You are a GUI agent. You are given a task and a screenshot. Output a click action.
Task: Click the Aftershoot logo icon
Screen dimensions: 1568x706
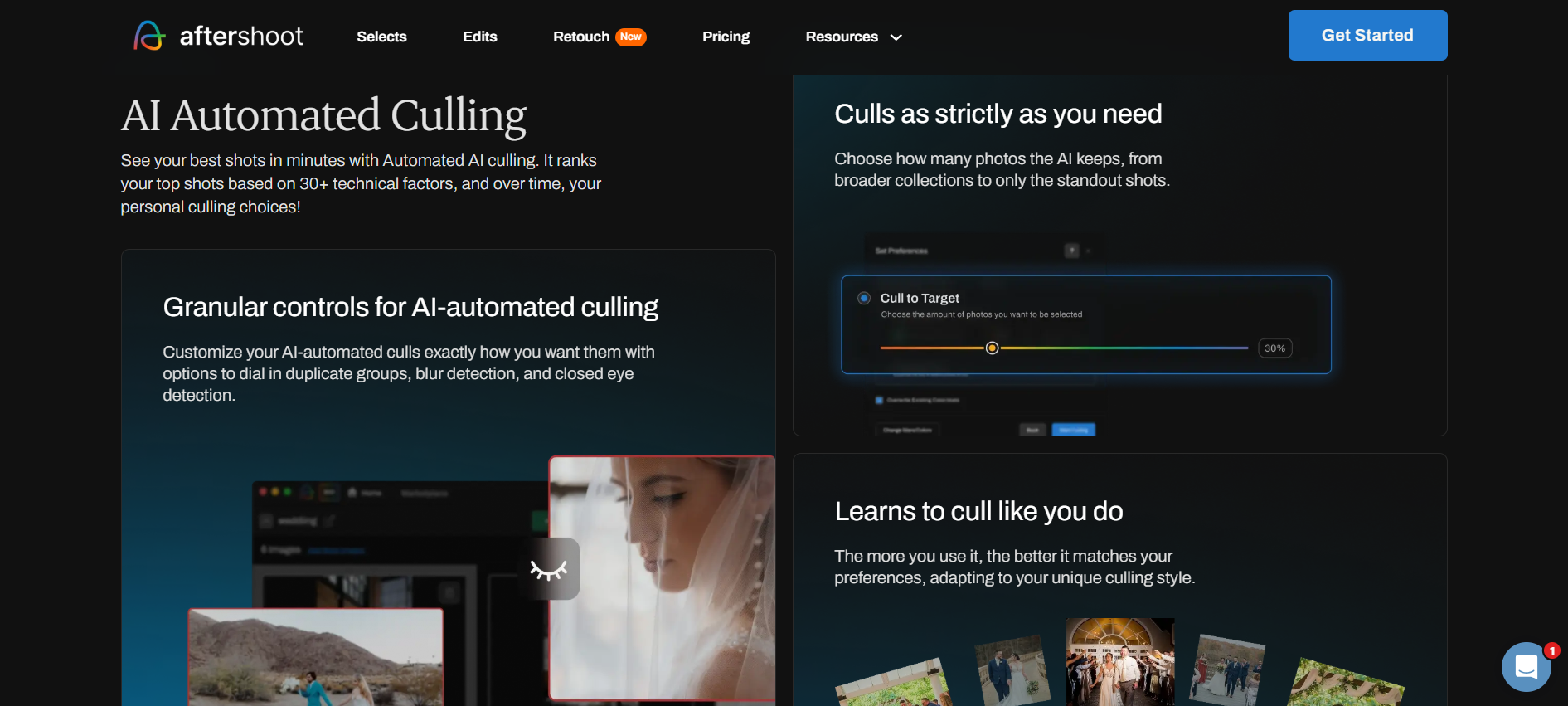coord(149,36)
